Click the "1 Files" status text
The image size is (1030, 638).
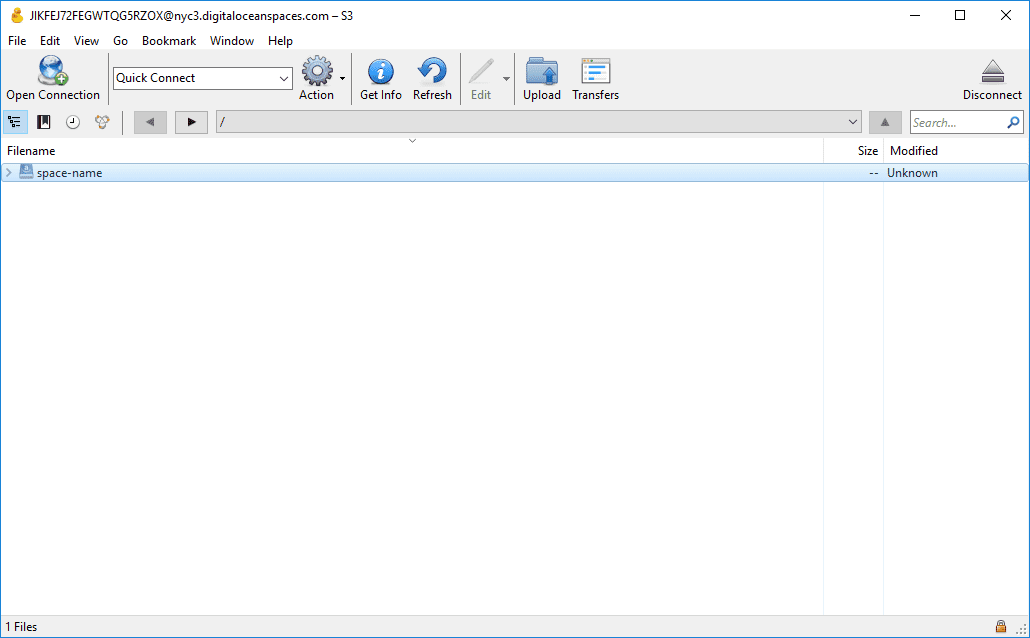point(22,627)
